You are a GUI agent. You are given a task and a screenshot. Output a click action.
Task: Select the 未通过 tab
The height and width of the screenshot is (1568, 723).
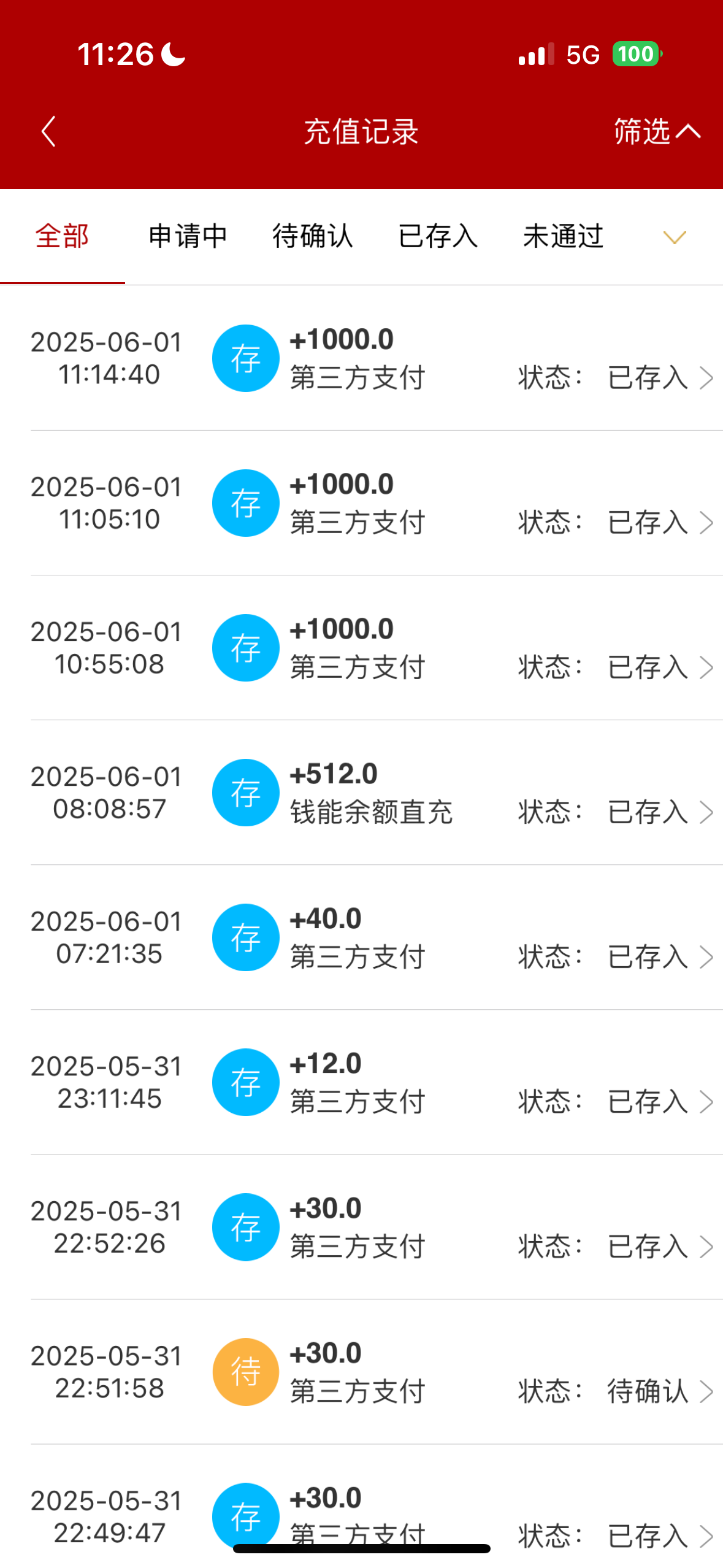(563, 237)
